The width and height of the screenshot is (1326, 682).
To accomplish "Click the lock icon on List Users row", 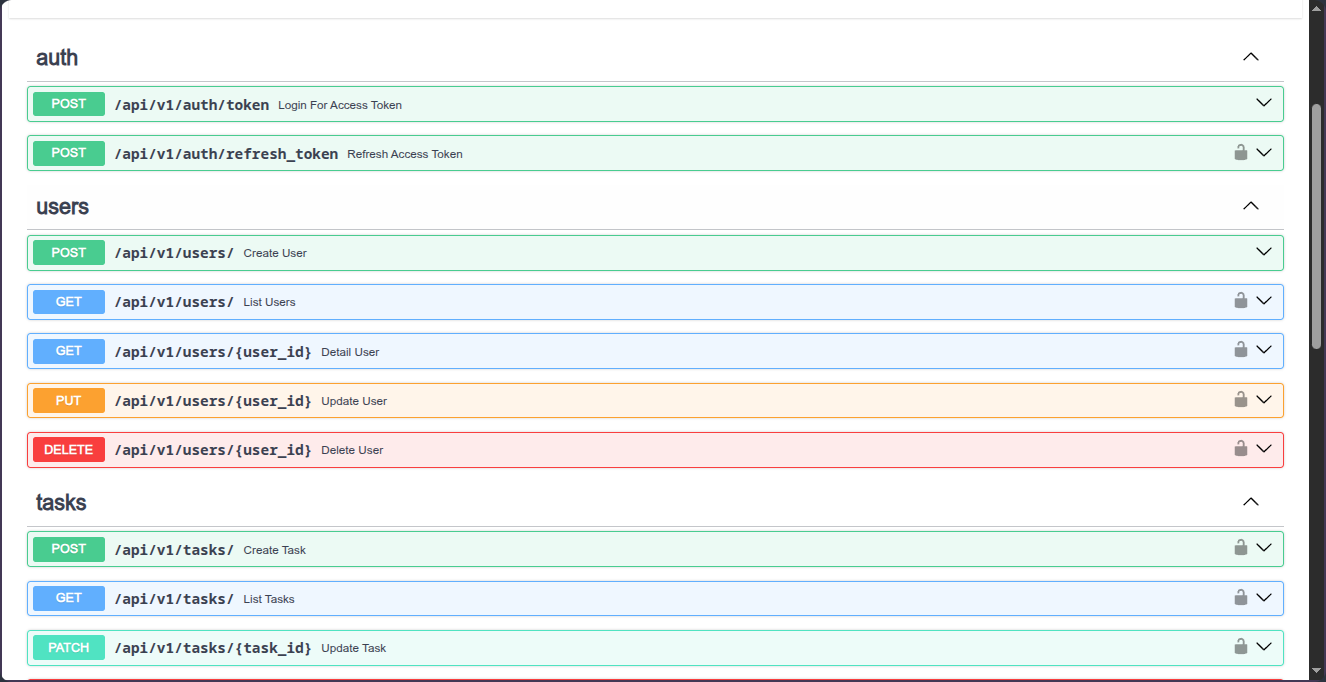I will click(1240, 301).
